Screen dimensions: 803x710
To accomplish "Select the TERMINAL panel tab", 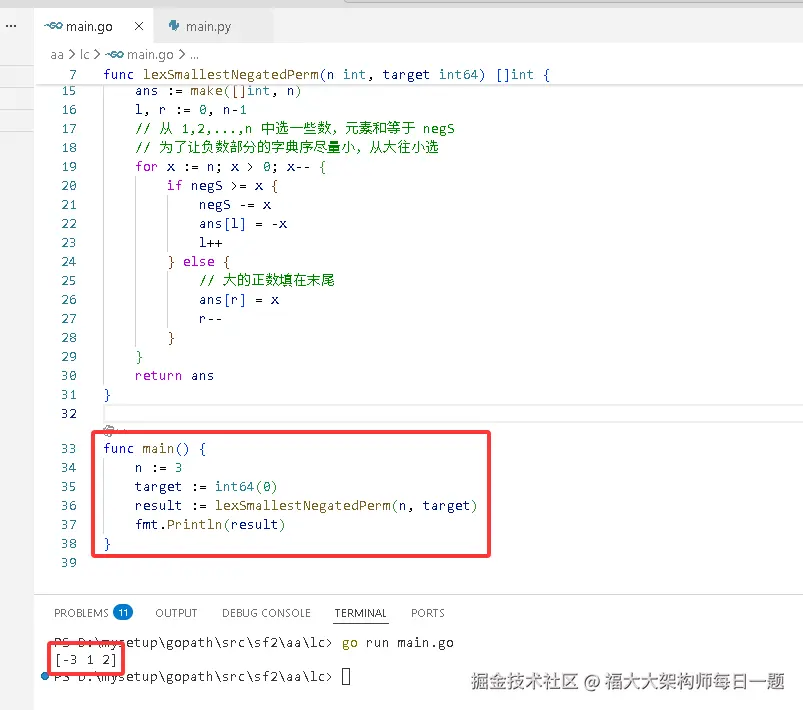I will coord(361,613).
